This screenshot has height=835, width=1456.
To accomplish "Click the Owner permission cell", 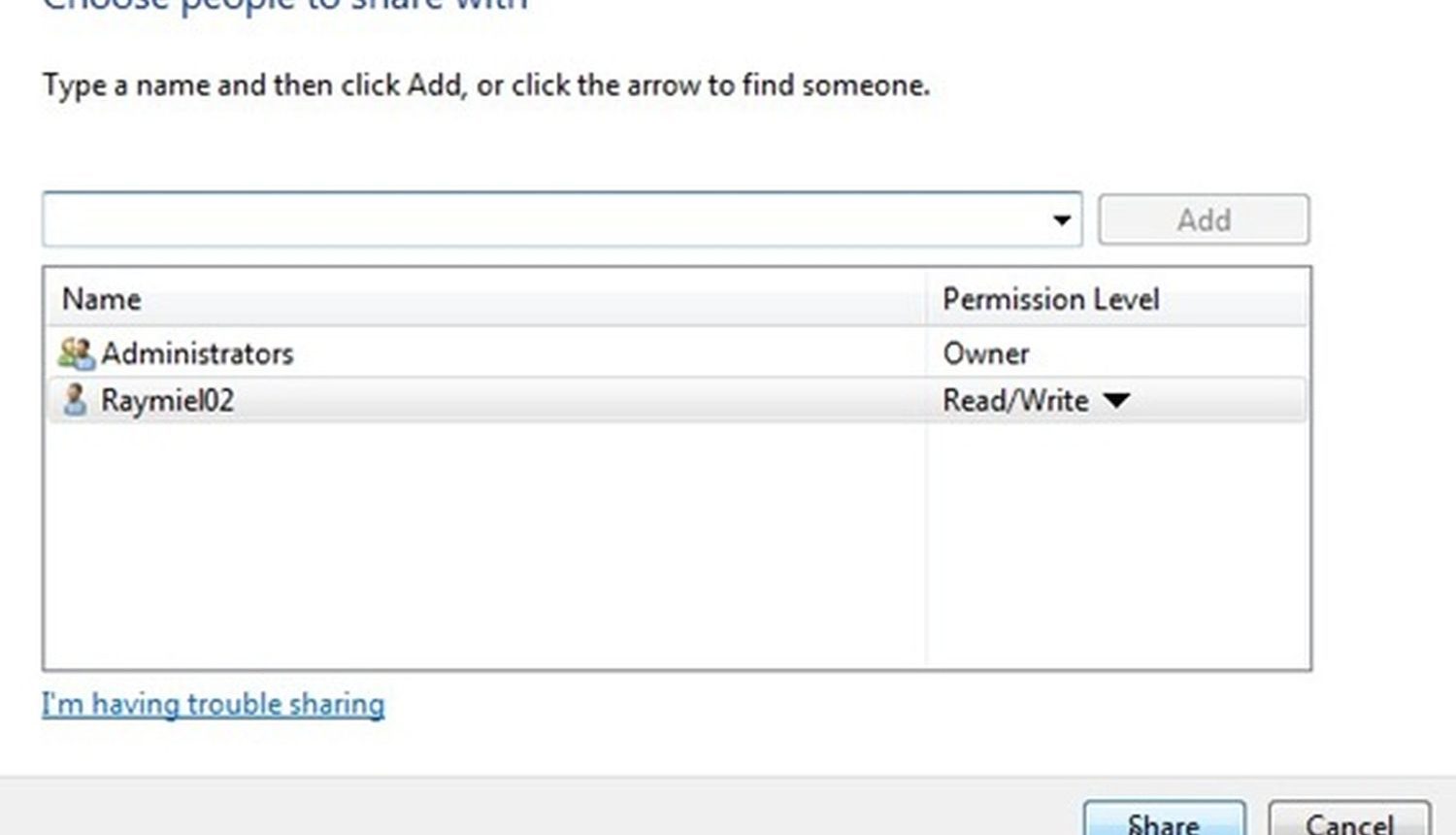I will click(x=986, y=353).
